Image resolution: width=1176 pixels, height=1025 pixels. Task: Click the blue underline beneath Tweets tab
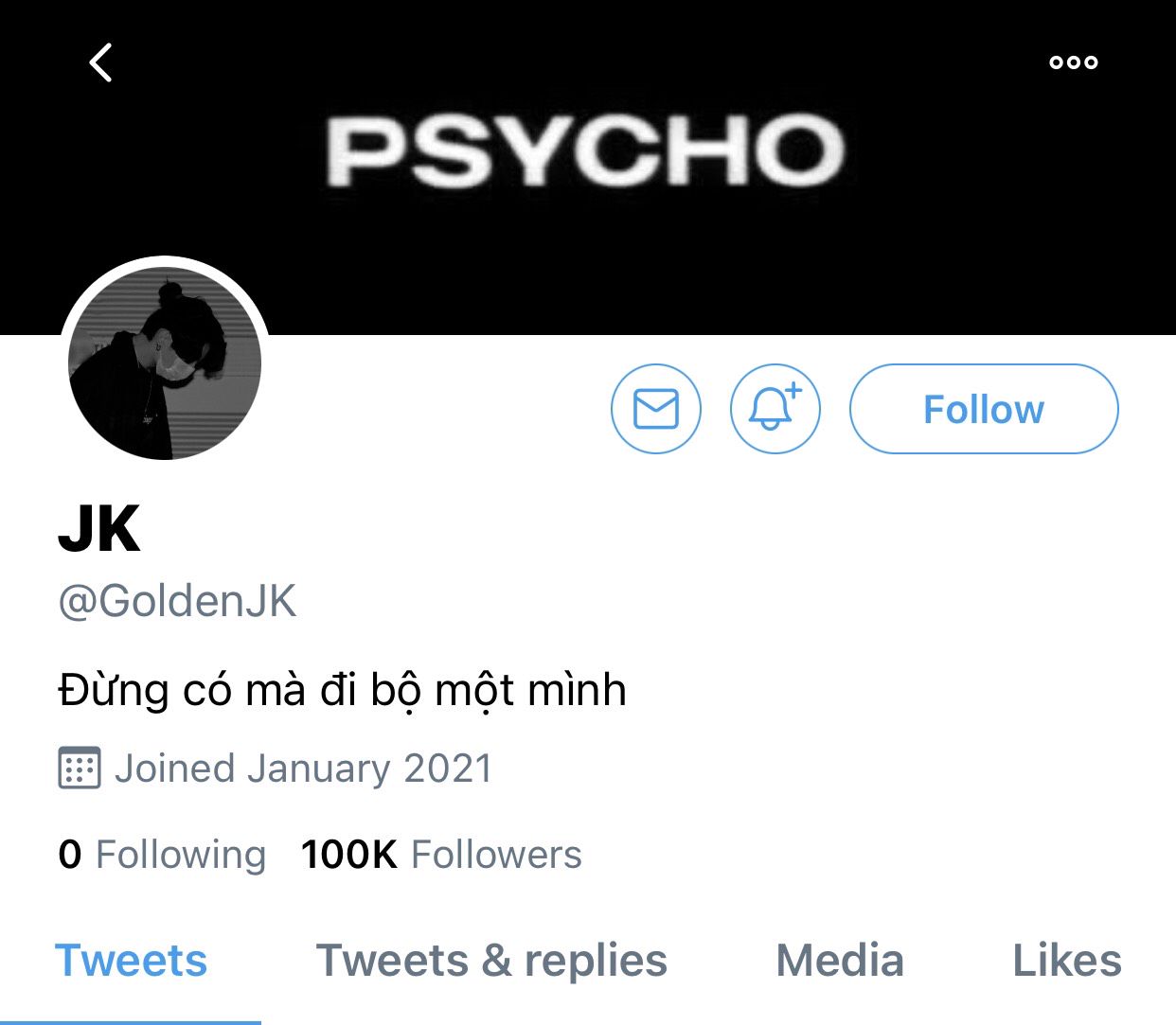click(x=131, y=1020)
